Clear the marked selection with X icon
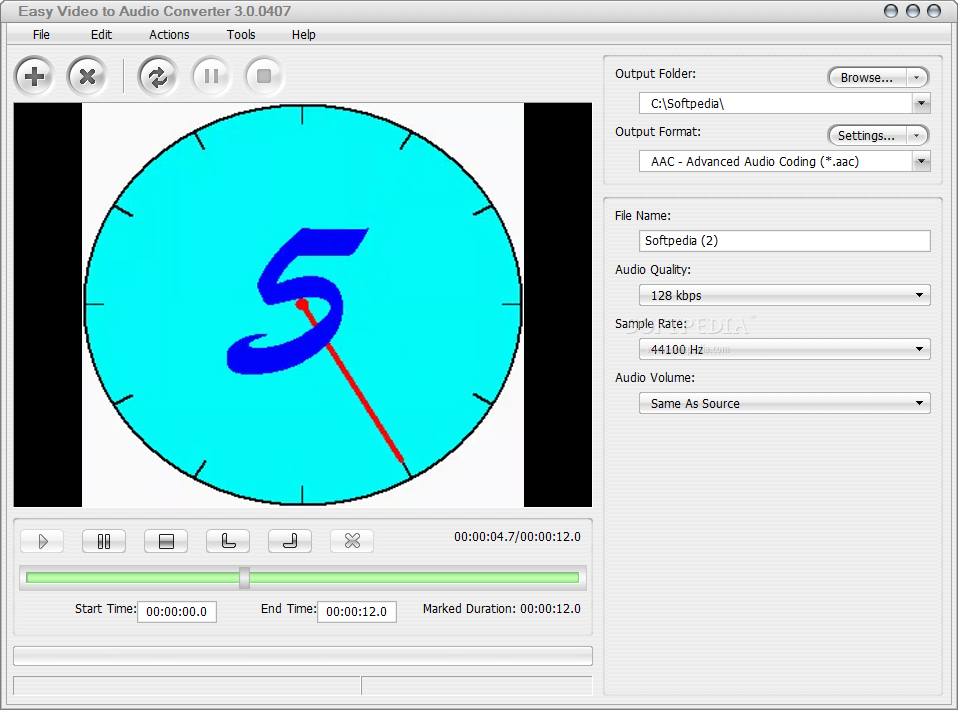 point(352,541)
